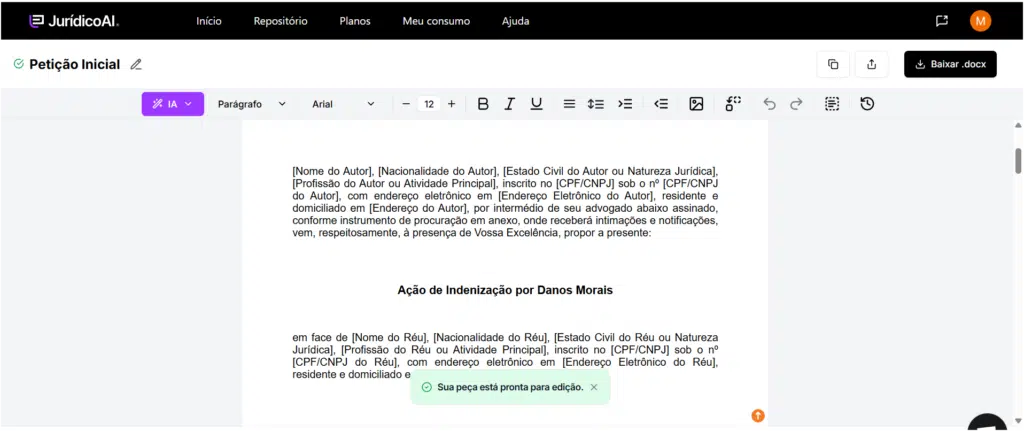The image size is (1024, 431).
Task: Click the scrollbar up arrow
Action: point(1017,125)
